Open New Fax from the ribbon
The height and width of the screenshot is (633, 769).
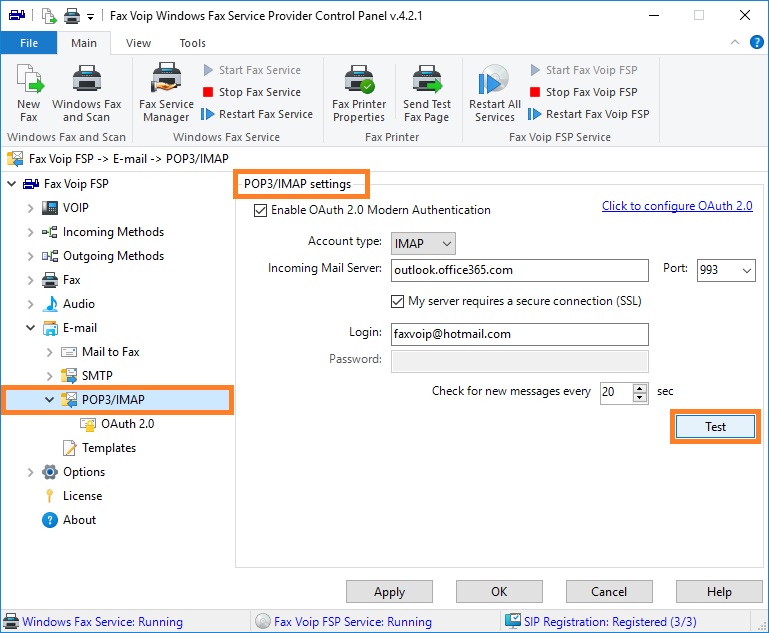click(x=29, y=93)
